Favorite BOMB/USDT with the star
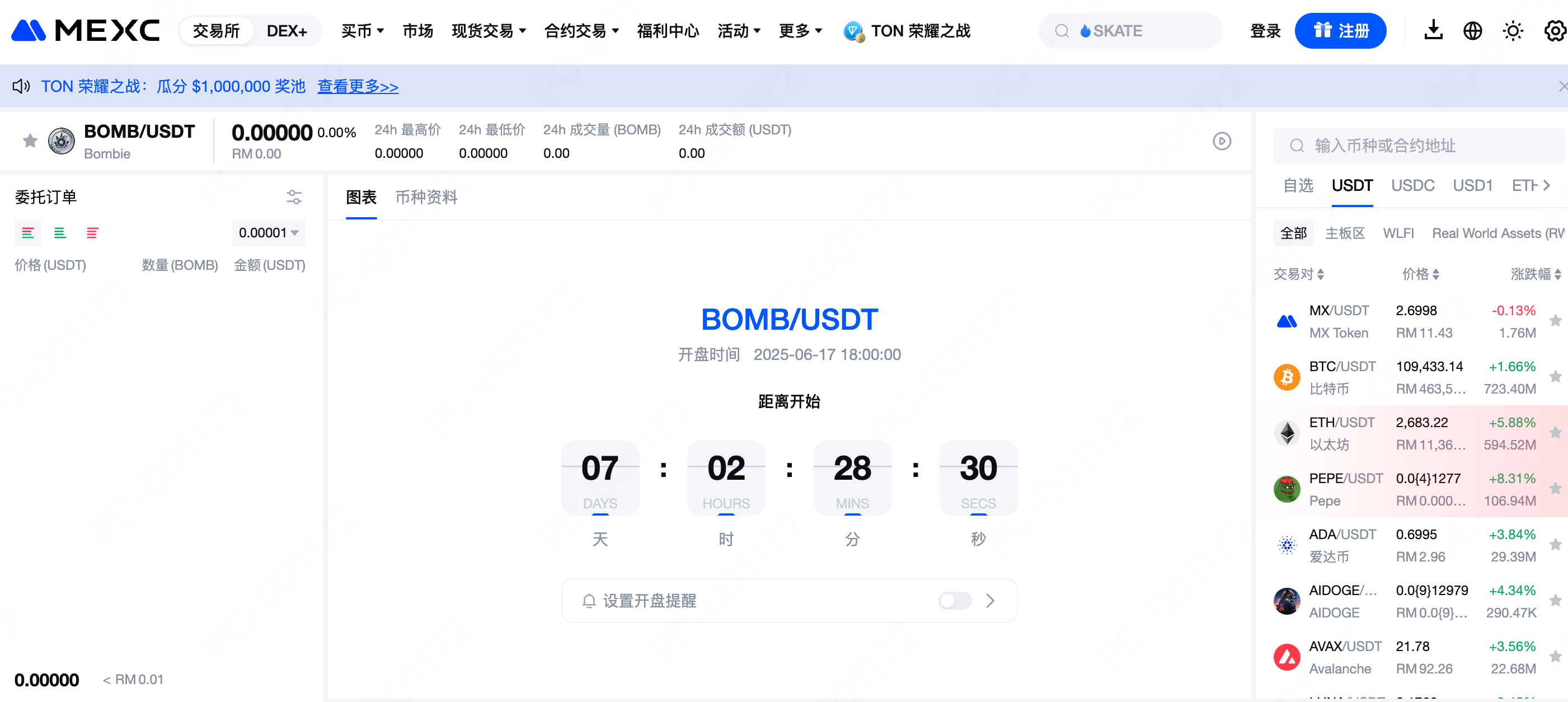 (x=30, y=141)
